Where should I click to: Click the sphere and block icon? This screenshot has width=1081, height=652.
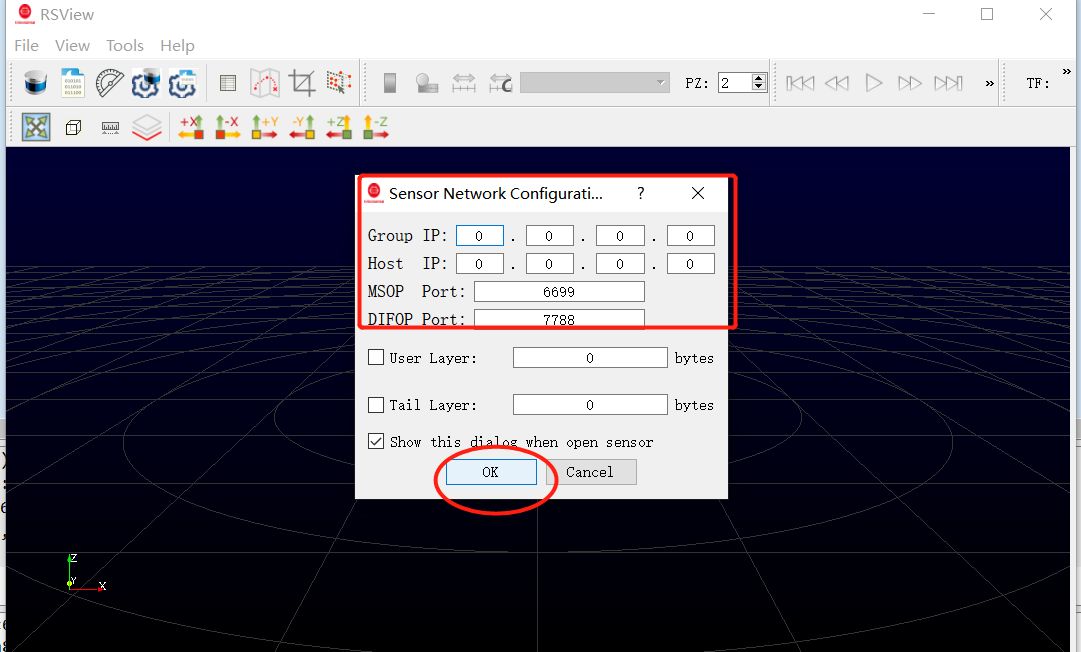pyautogui.click(x=427, y=83)
